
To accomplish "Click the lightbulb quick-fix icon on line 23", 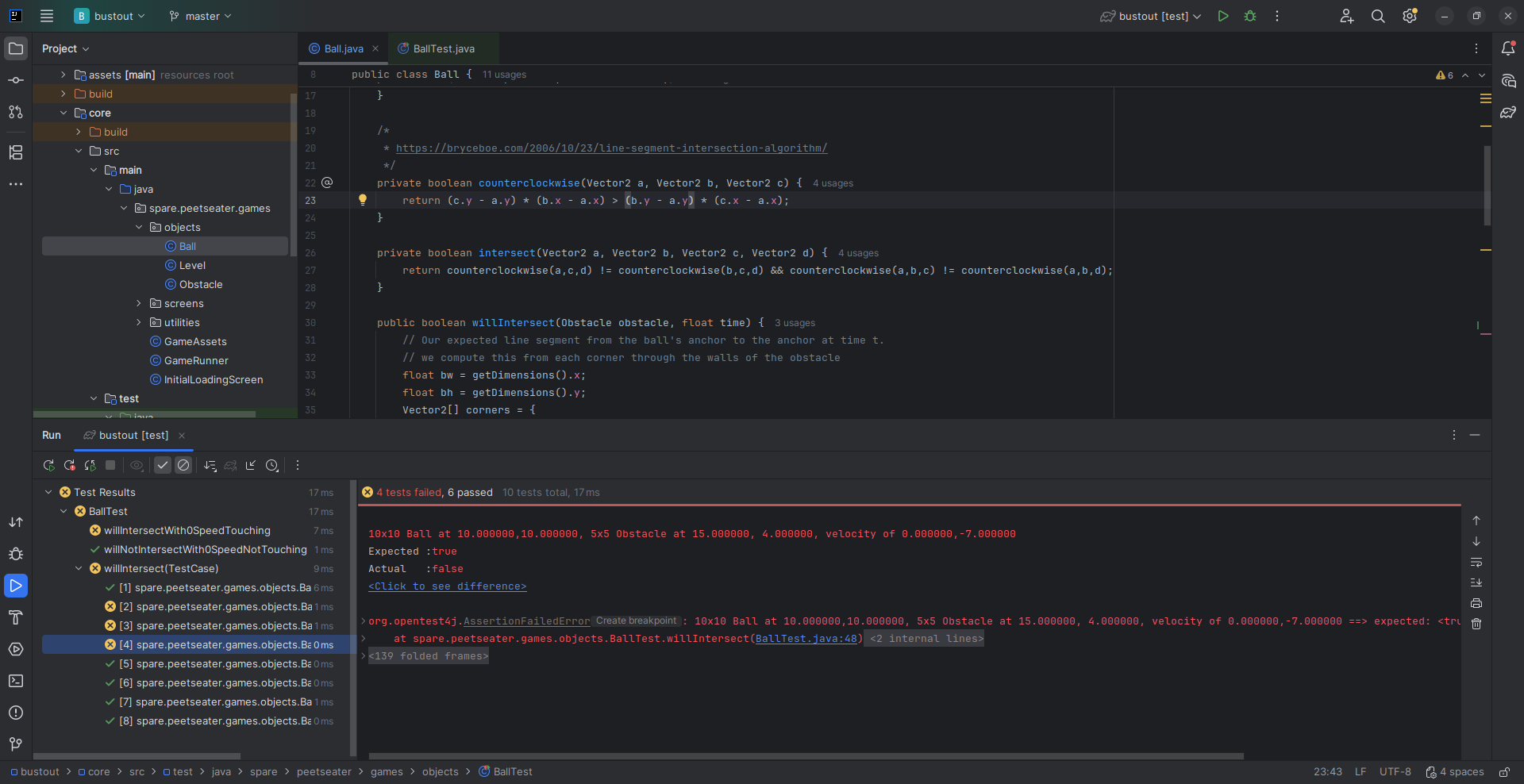I will [x=363, y=200].
